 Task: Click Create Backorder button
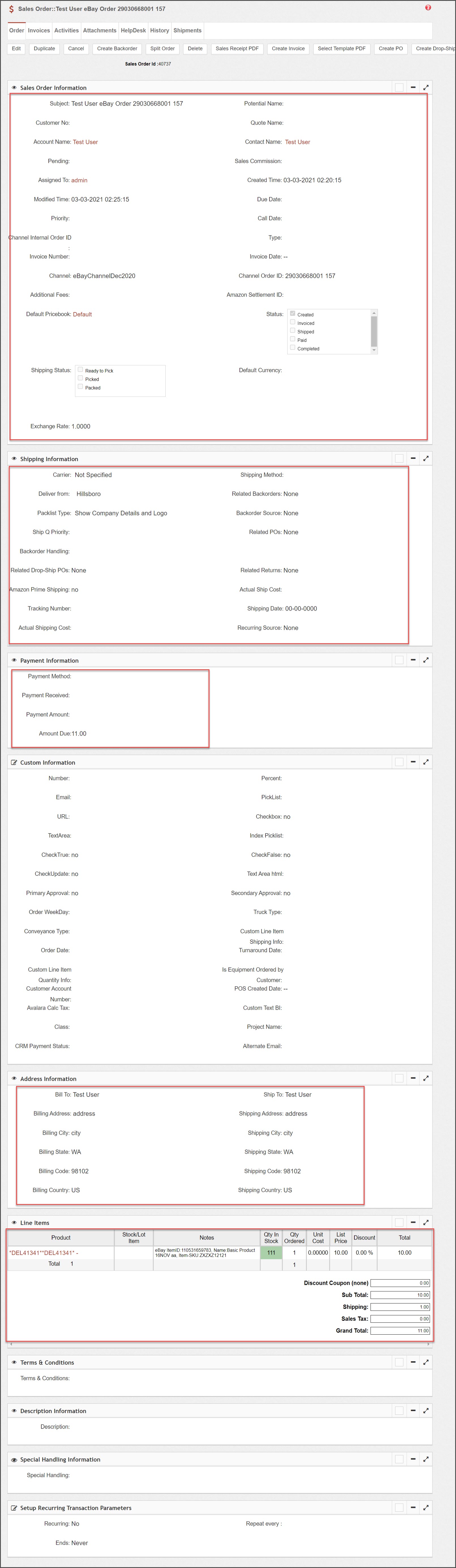pos(117,49)
